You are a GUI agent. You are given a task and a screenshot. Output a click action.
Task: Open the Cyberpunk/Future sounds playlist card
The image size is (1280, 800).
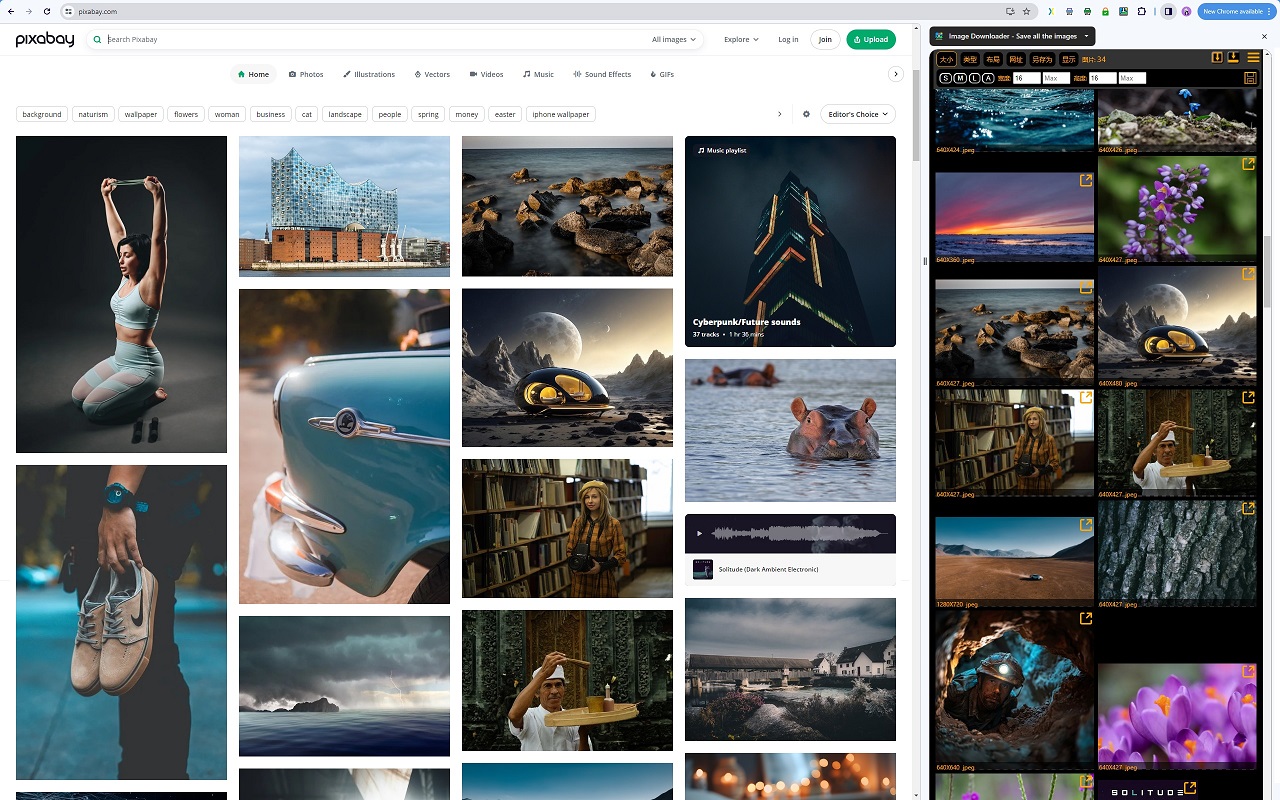(790, 241)
